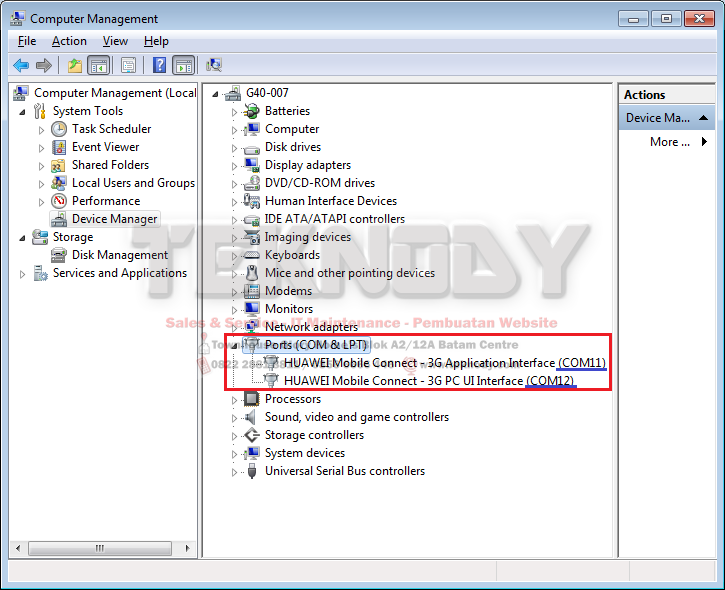725x590 pixels.
Task: Click the Imaging devices camera icon
Action: click(252, 237)
